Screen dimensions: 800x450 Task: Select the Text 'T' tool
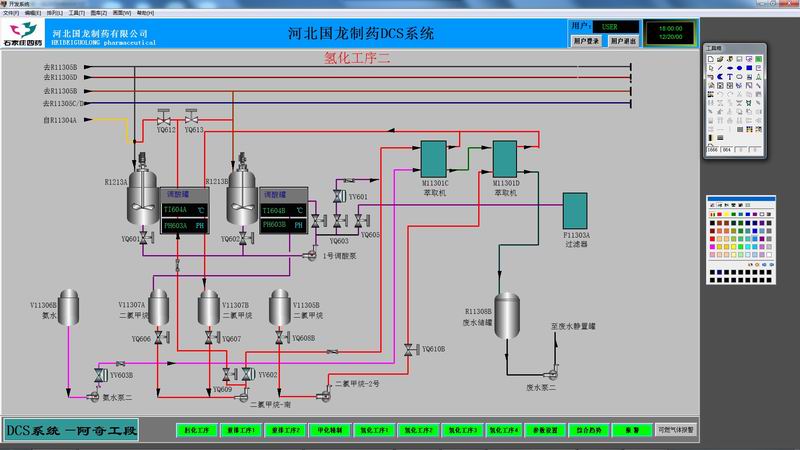point(730,77)
